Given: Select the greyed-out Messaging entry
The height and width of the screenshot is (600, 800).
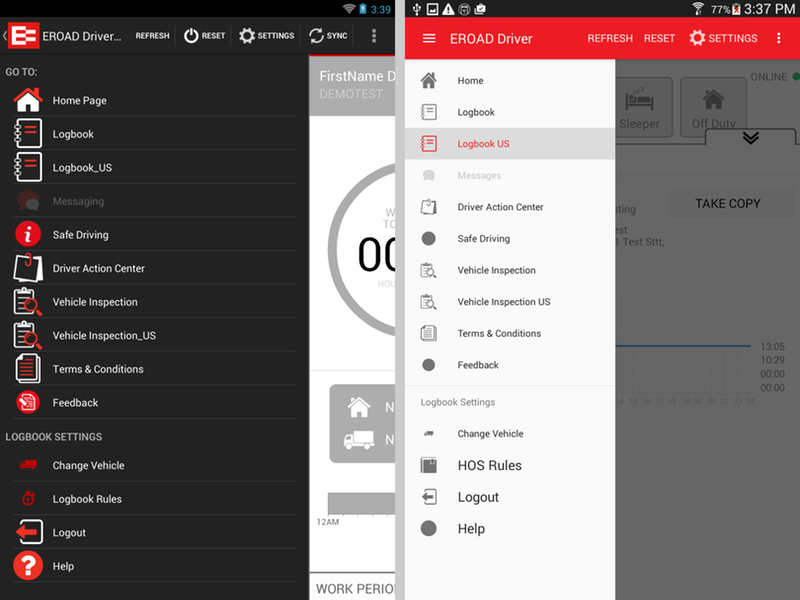Looking at the screenshot, I should [x=155, y=201].
